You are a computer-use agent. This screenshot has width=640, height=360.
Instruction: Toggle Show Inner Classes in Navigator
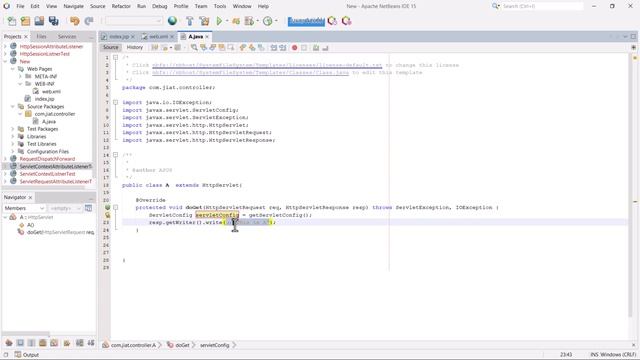pos(54,343)
